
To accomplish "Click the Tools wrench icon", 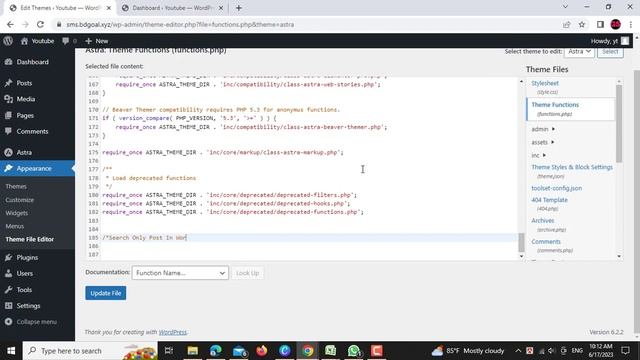I will (9, 290).
